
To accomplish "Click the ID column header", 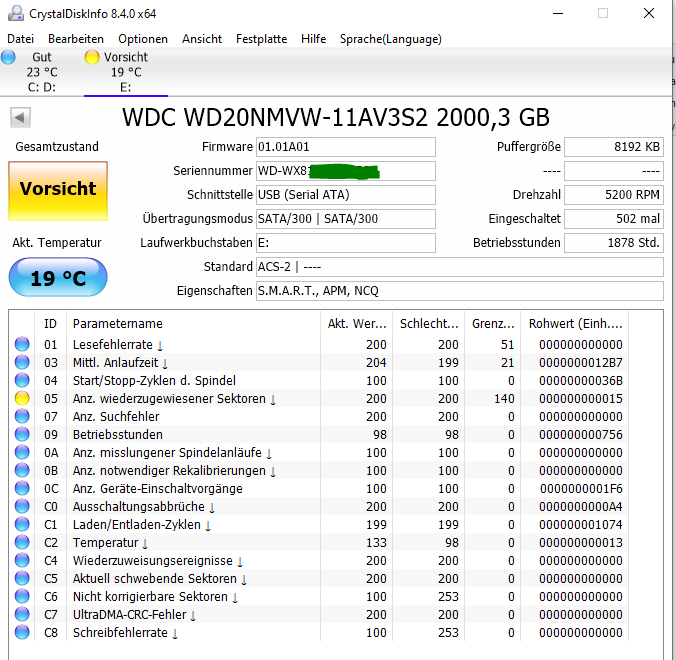I will click(x=50, y=324).
